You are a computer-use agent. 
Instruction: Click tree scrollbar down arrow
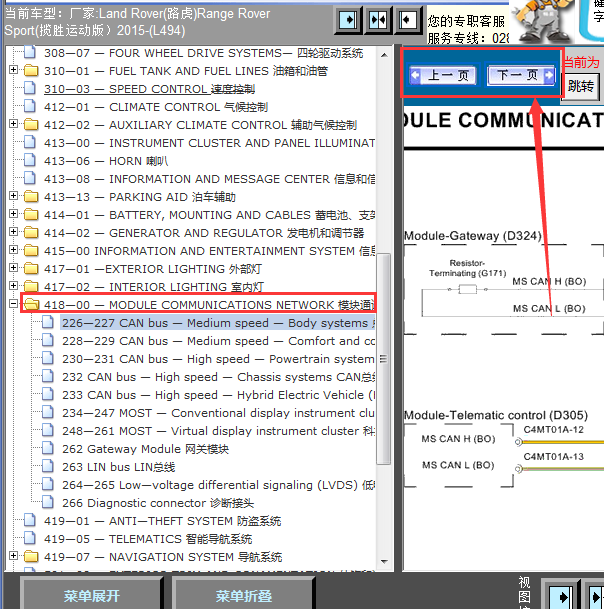(384, 562)
